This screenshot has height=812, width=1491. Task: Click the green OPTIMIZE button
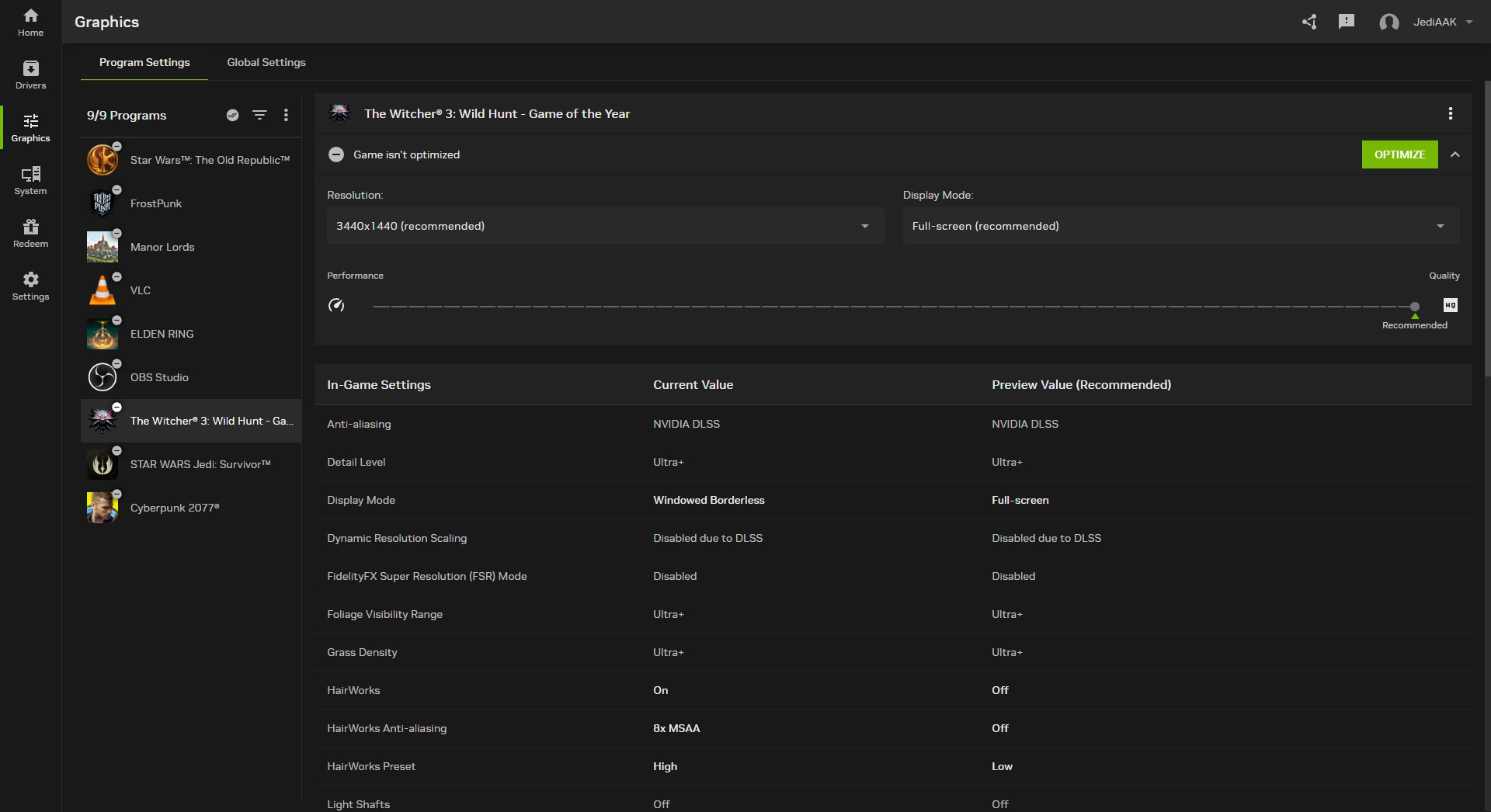[x=1399, y=154]
